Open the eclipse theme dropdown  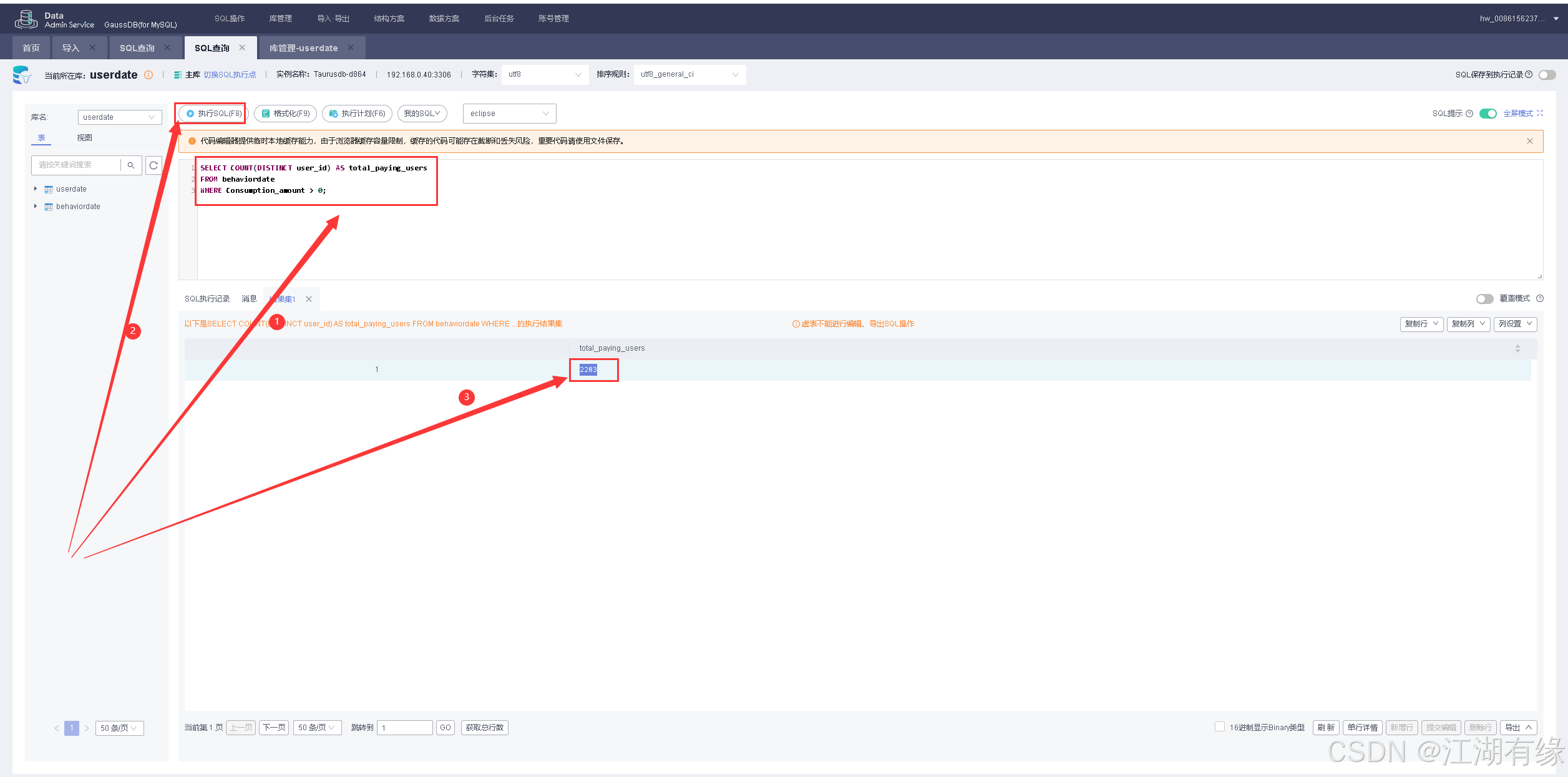[509, 114]
